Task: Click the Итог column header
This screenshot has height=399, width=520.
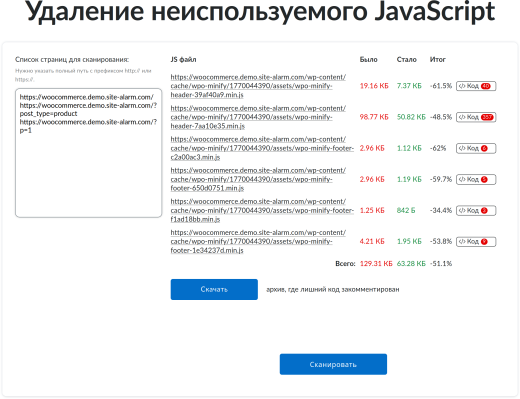Action: click(438, 59)
